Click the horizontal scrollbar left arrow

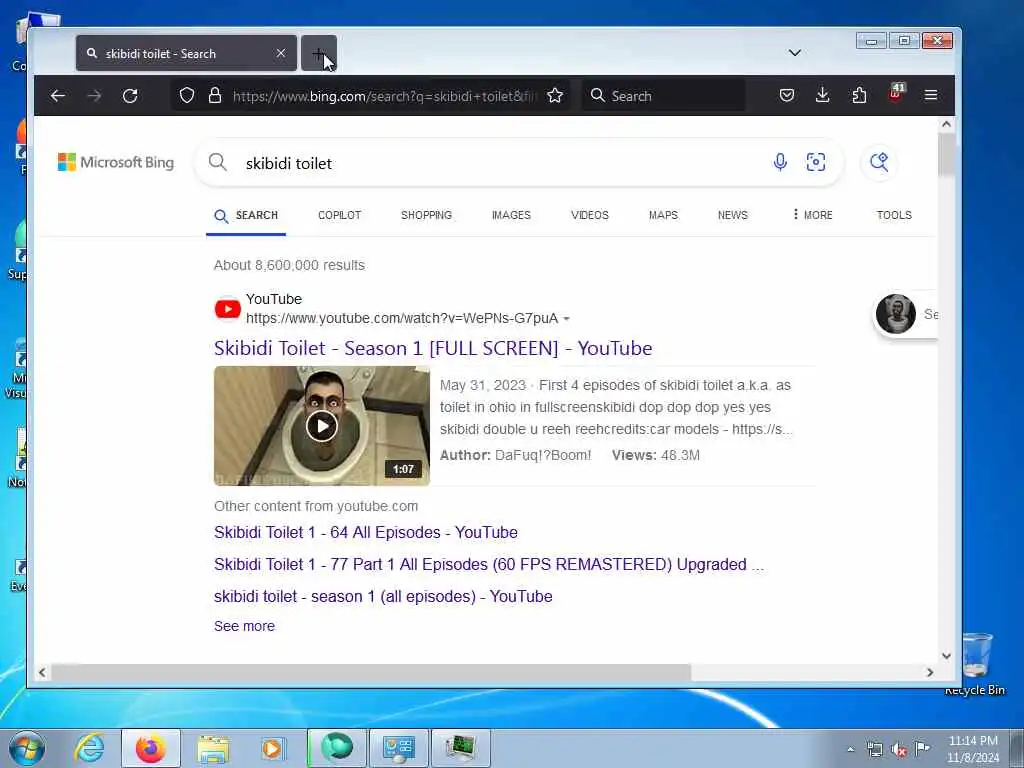pyautogui.click(x=42, y=672)
